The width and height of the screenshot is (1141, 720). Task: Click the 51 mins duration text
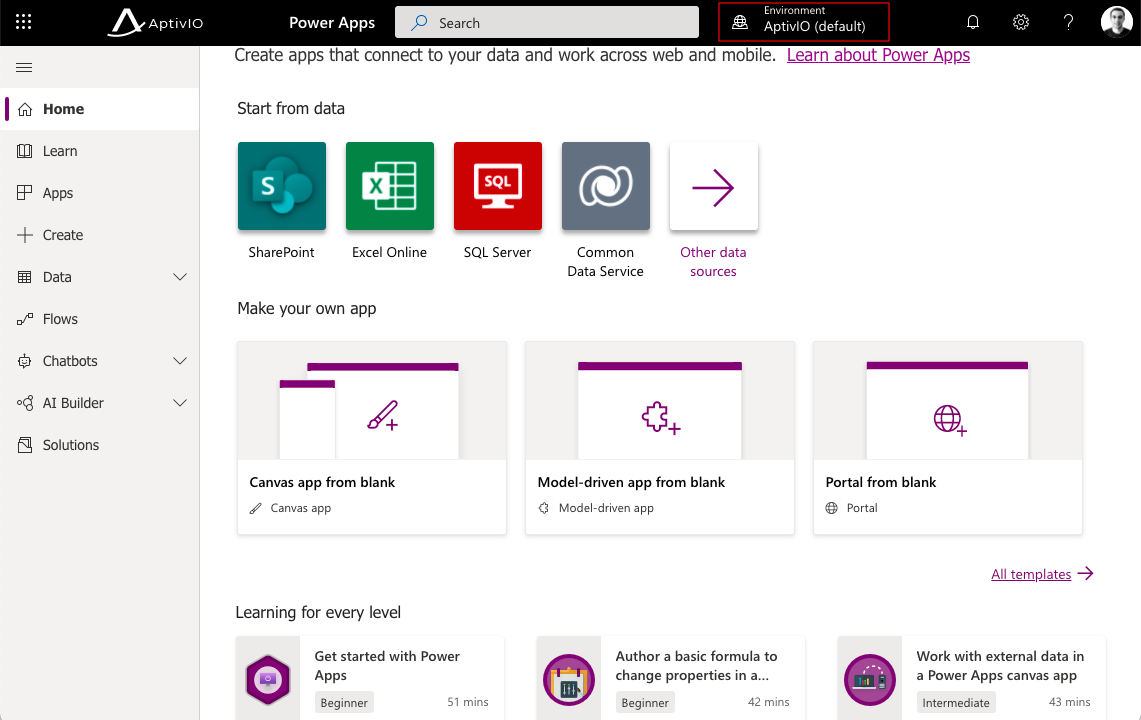tap(468, 702)
